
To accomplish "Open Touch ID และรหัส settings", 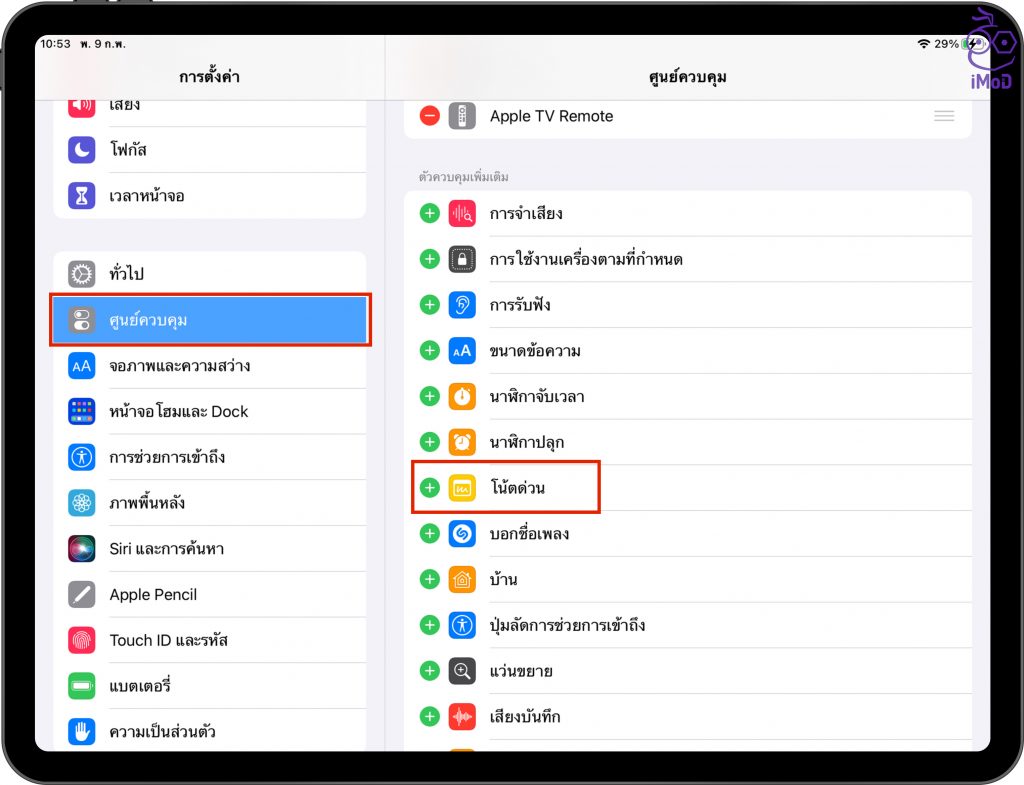I will coord(210,640).
